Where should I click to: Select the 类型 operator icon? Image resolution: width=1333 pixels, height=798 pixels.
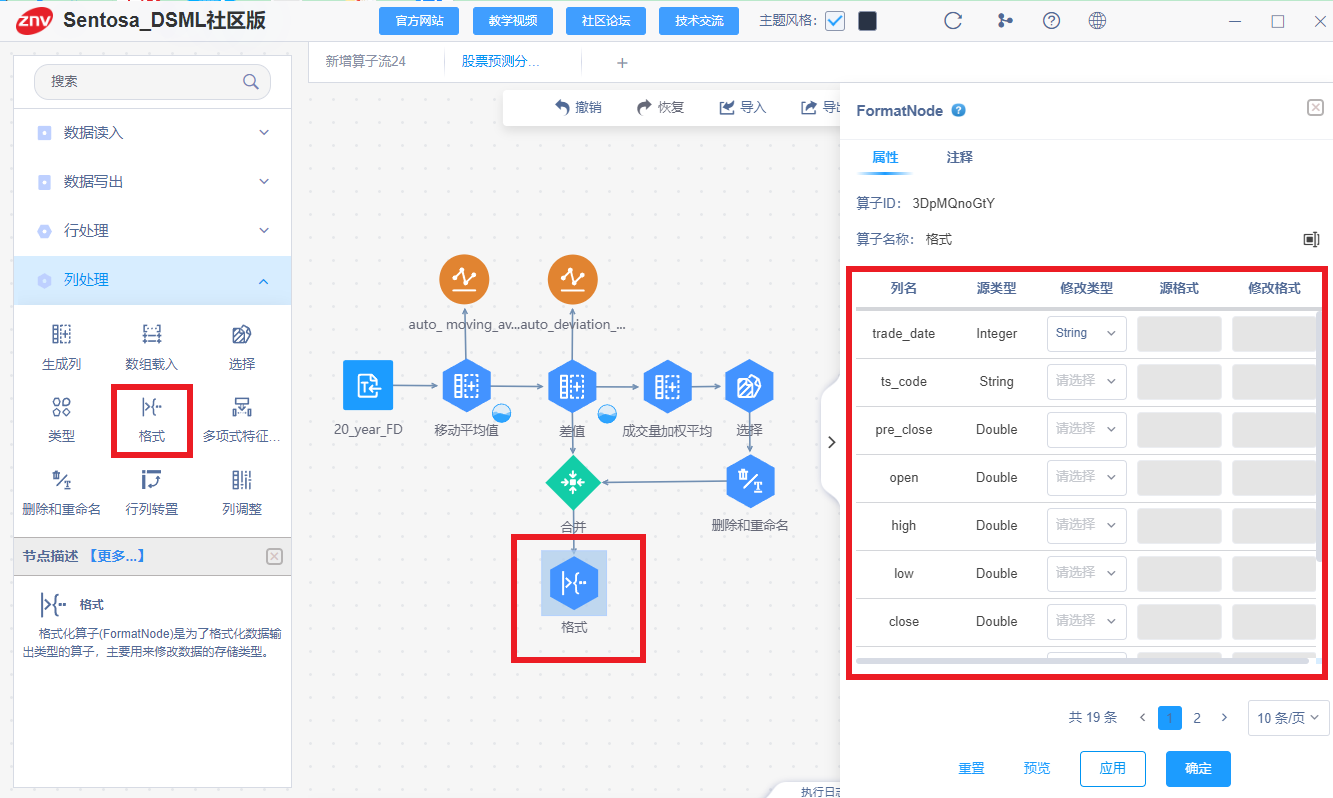(61, 406)
